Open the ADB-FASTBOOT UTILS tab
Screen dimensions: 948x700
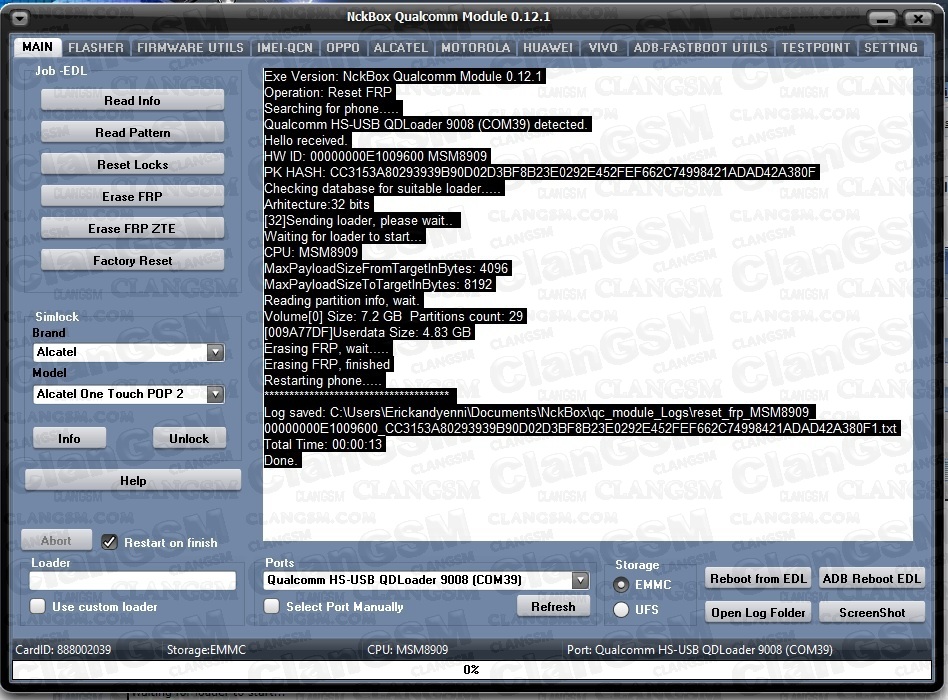700,48
